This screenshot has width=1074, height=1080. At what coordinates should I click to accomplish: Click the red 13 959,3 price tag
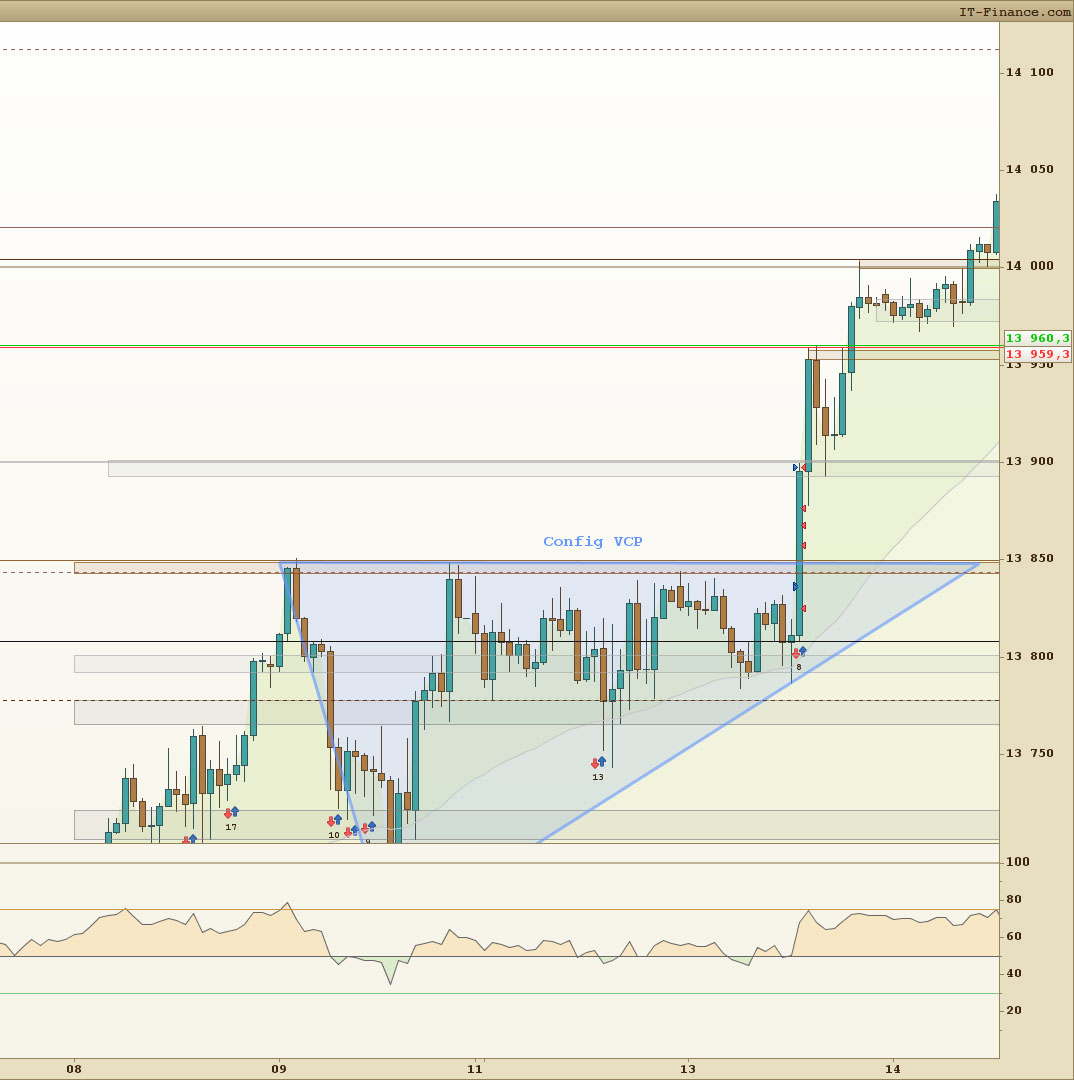(1037, 354)
